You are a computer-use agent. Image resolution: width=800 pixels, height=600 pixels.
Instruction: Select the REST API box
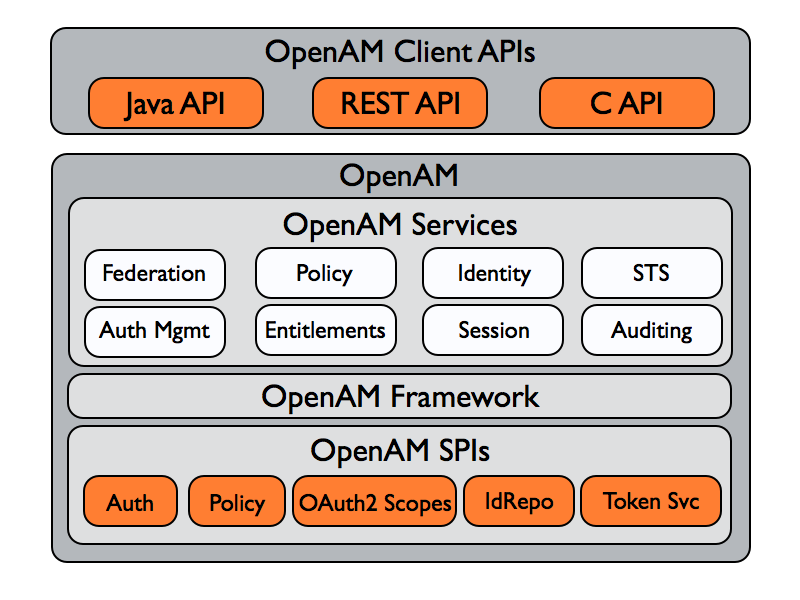[399, 103]
